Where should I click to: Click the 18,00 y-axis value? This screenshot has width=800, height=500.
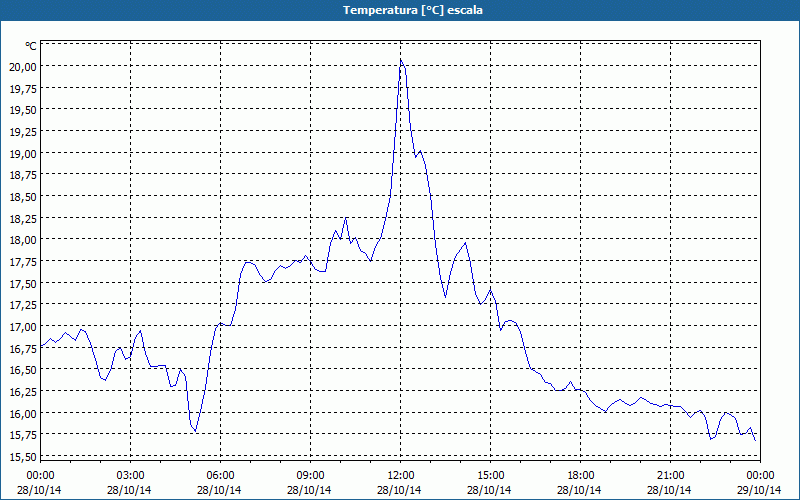pyautogui.click(x=23, y=240)
